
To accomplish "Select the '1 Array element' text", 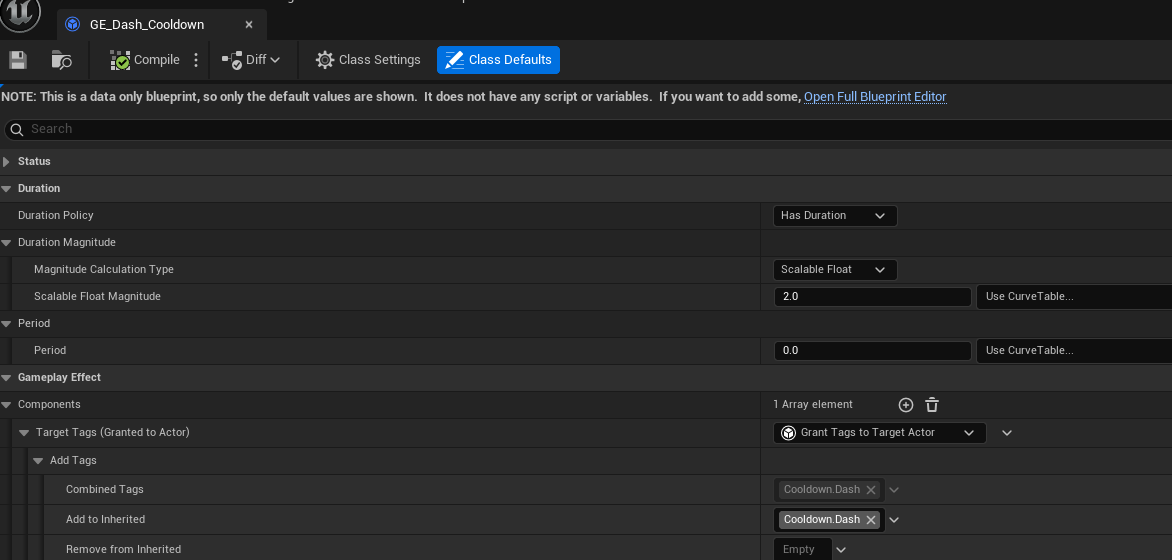I will point(813,404).
